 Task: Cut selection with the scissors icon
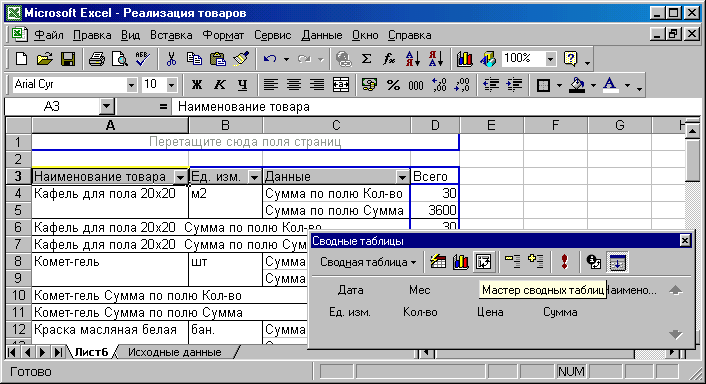[x=171, y=59]
